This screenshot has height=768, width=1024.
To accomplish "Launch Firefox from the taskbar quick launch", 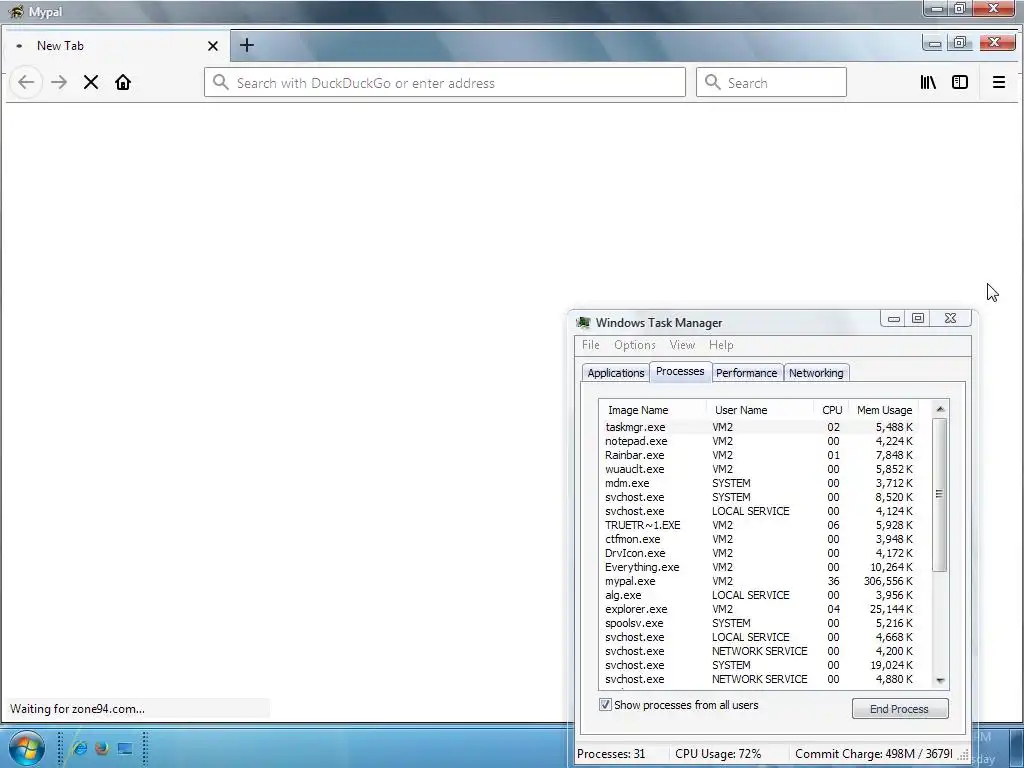I will pyautogui.click(x=102, y=748).
